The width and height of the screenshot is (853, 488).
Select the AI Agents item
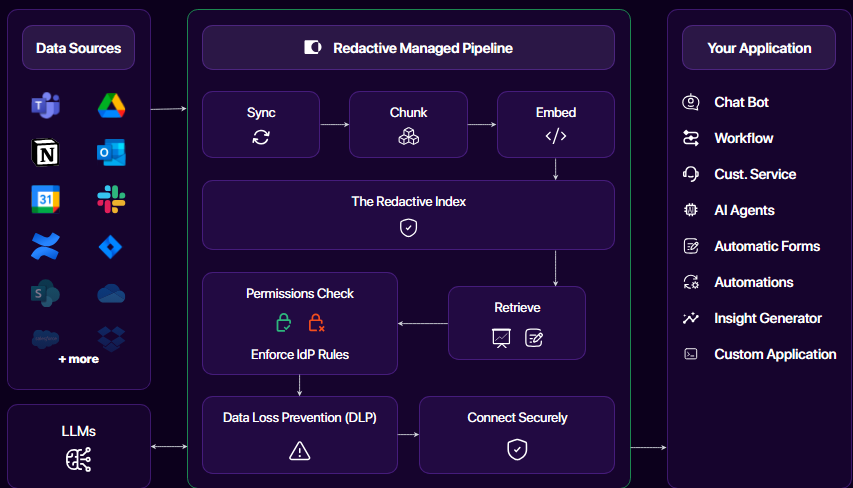pos(743,210)
